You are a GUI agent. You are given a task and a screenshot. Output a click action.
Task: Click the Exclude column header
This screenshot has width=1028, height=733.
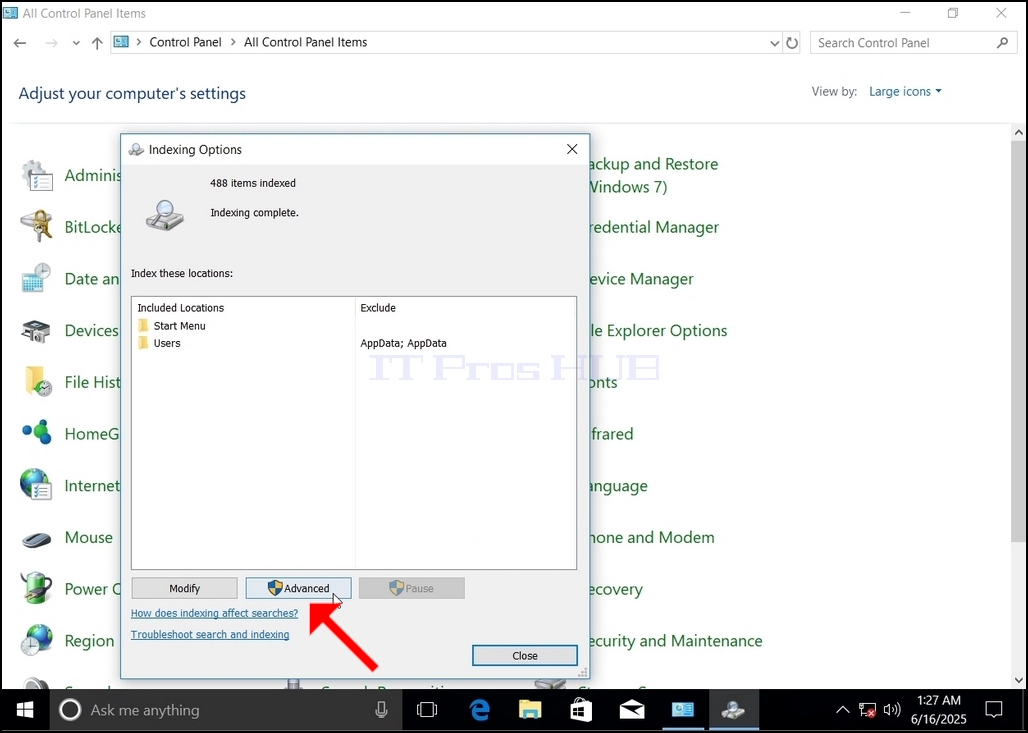pyautogui.click(x=378, y=307)
